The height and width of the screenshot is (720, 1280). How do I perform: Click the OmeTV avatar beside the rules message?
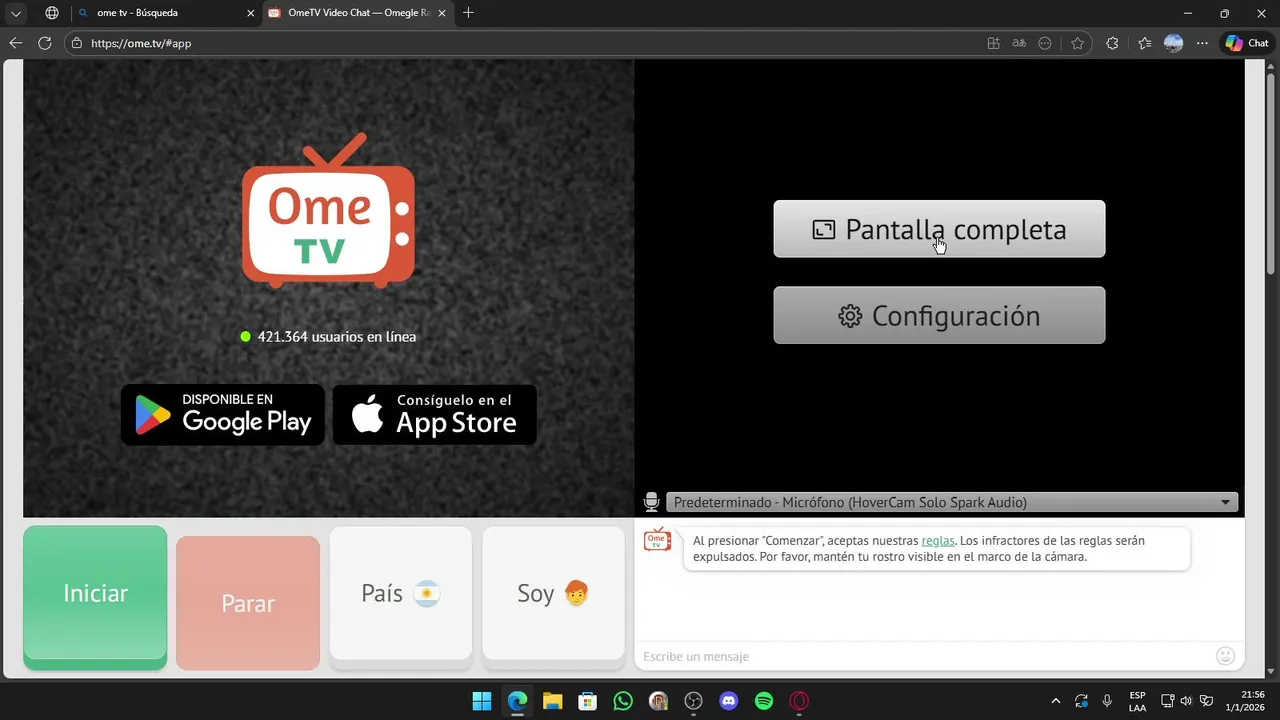click(x=657, y=540)
